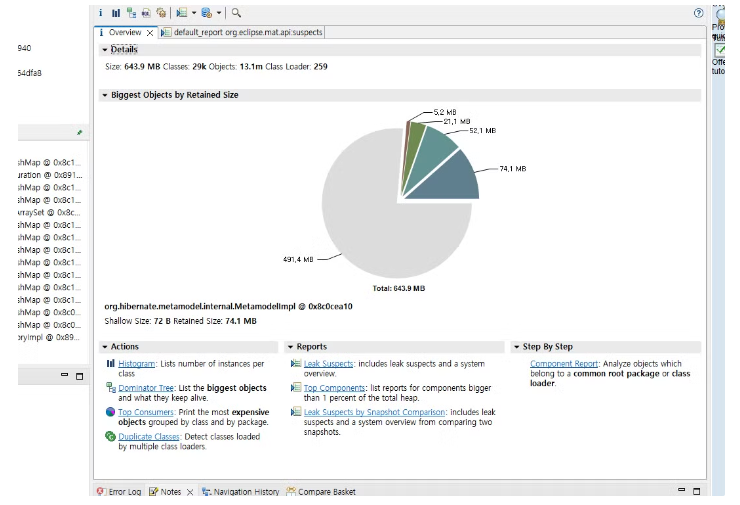Click the icon beside Leak Suspects by Snapshot Comparison
This screenshot has height=505, width=740.
pos(296,412)
